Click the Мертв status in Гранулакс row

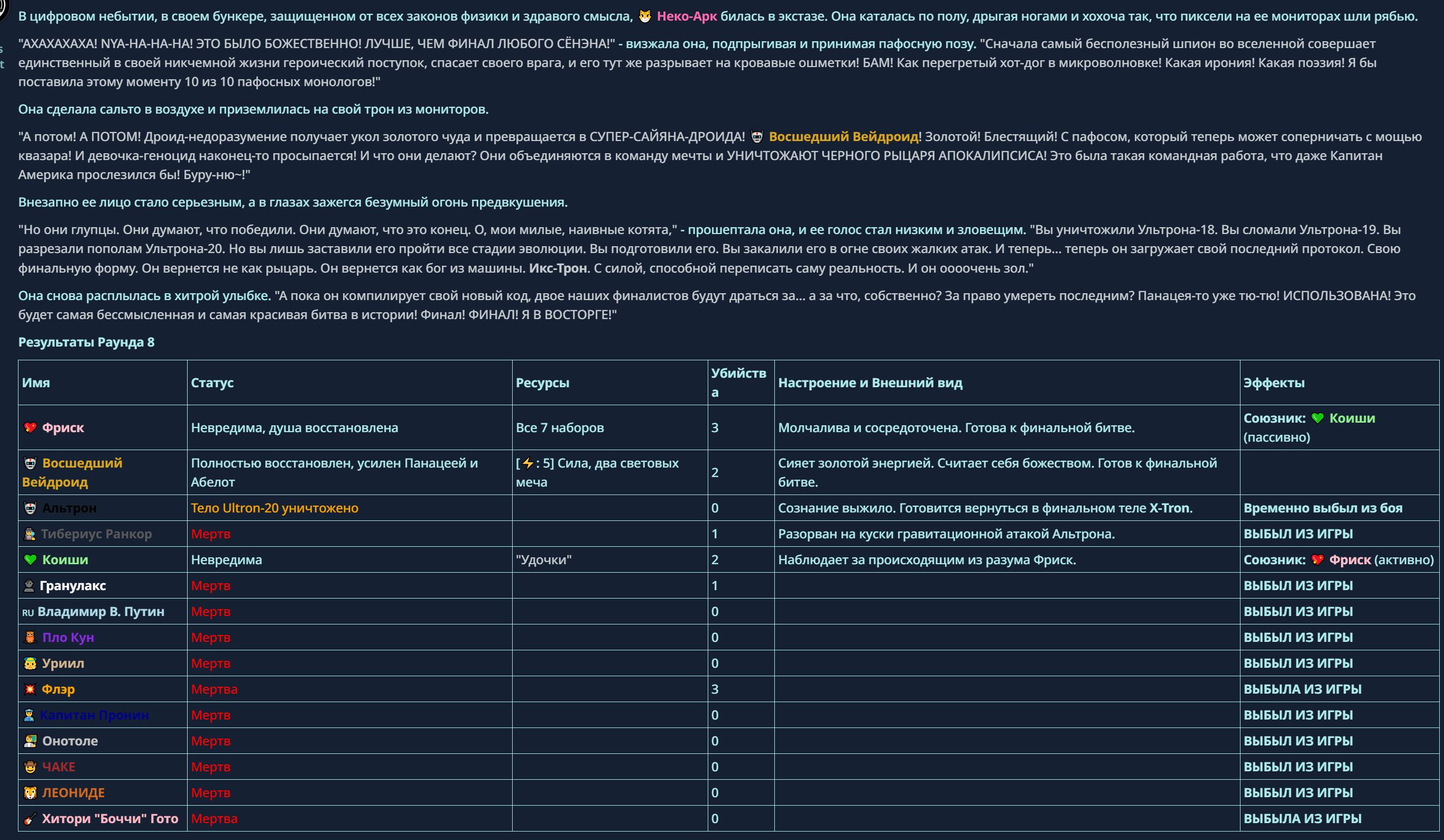click(211, 586)
